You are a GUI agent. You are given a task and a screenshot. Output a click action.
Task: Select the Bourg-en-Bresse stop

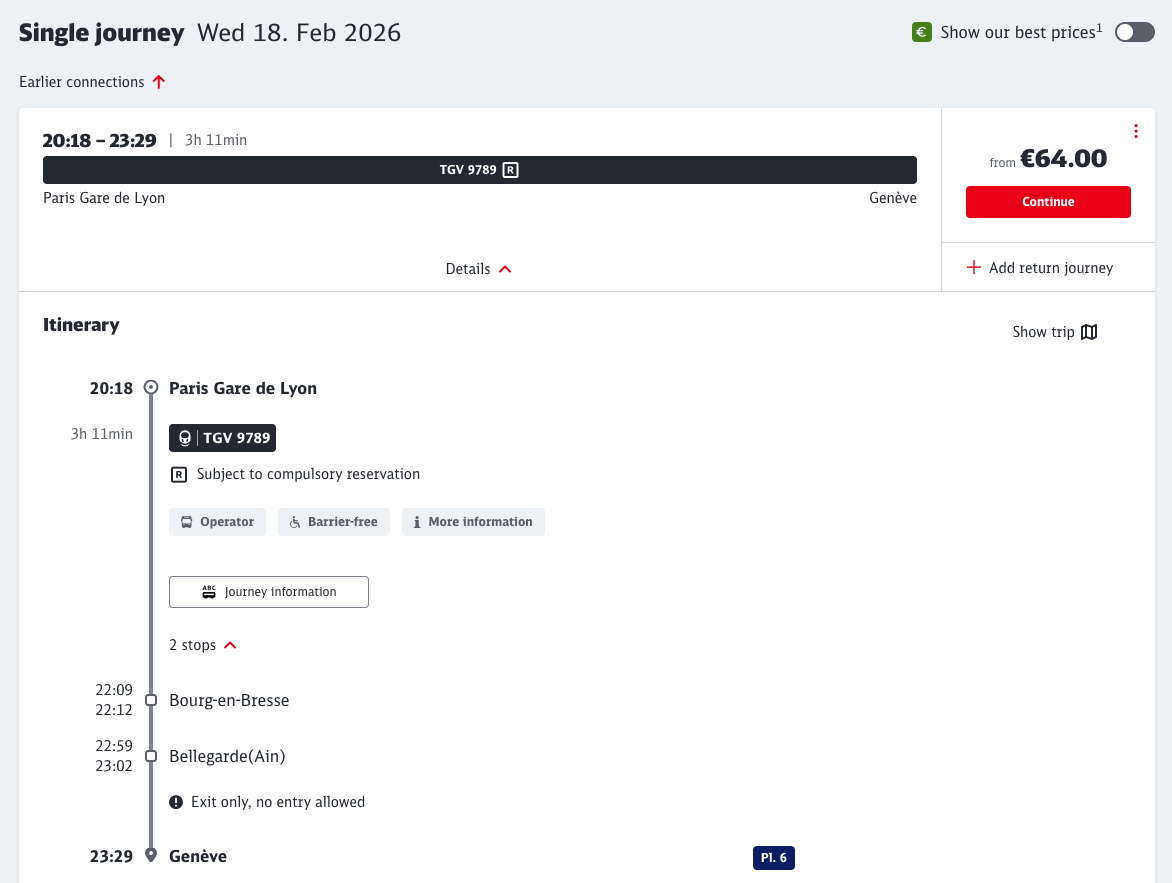[229, 700]
